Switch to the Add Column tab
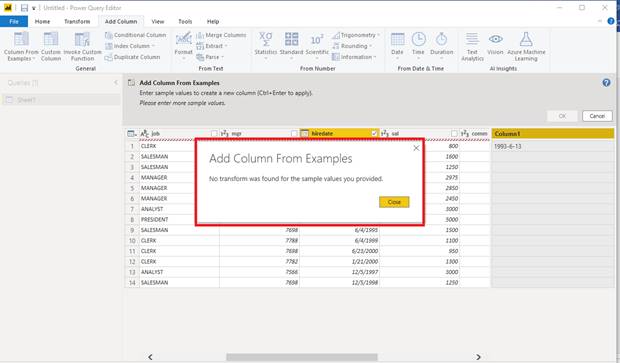This screenshot has width=620, height=363. tap(121, 21)
